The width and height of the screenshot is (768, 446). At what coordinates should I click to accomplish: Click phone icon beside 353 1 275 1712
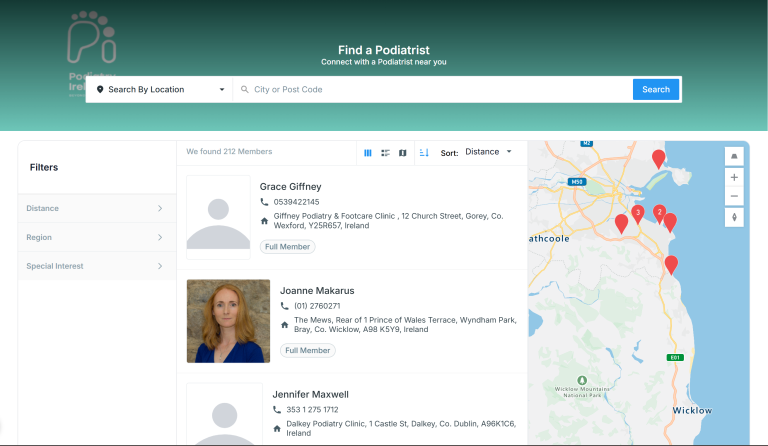pos(277,410)
